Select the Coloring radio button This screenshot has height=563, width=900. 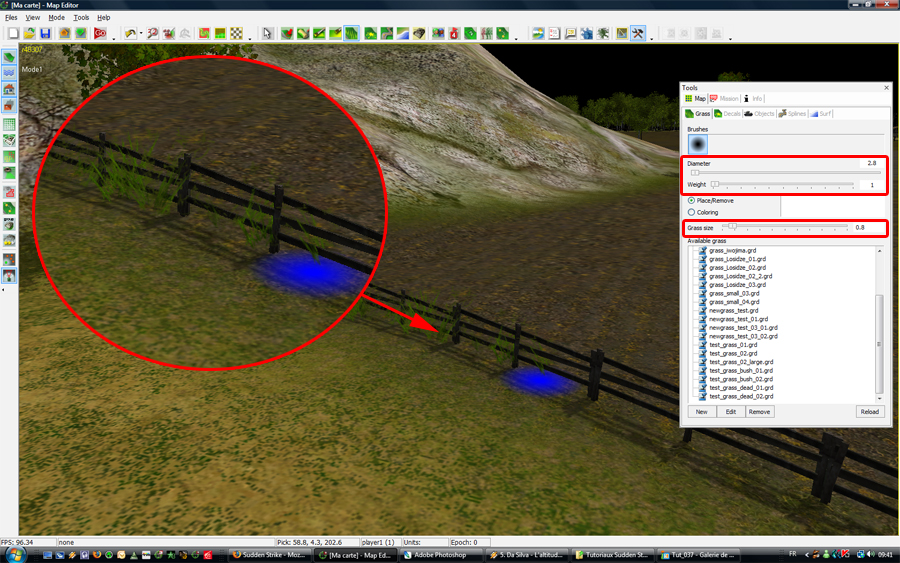pos(691,212)
